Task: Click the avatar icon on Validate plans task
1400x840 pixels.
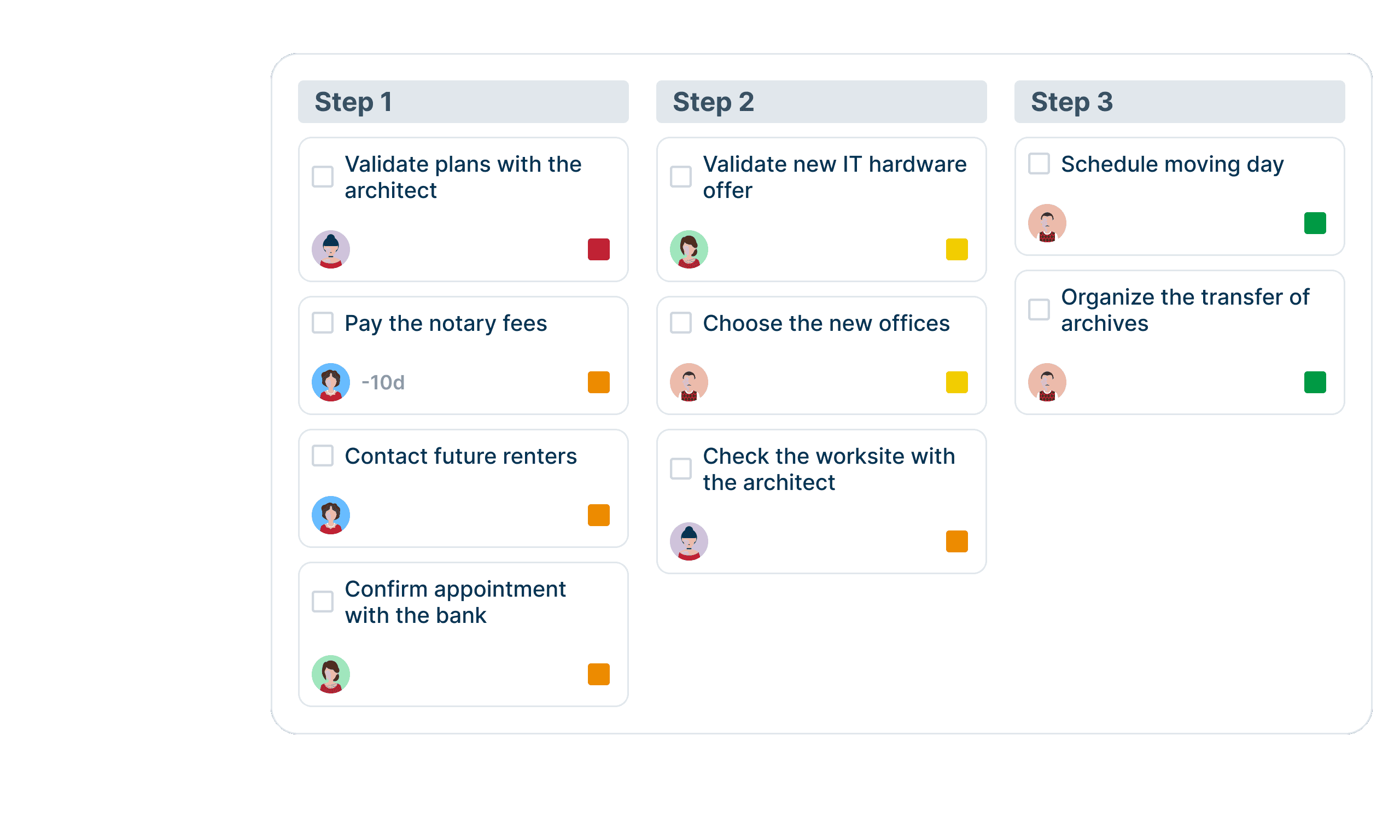Action: point(331,248)
